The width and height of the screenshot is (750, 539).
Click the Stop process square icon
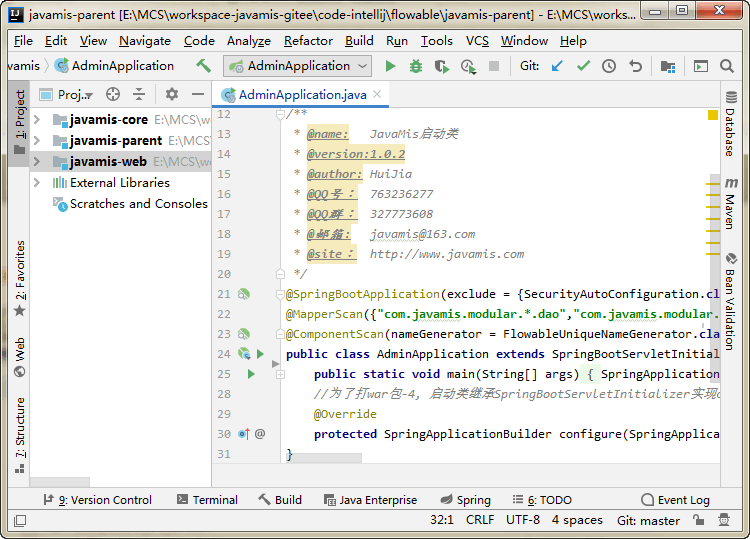point(494,66)
